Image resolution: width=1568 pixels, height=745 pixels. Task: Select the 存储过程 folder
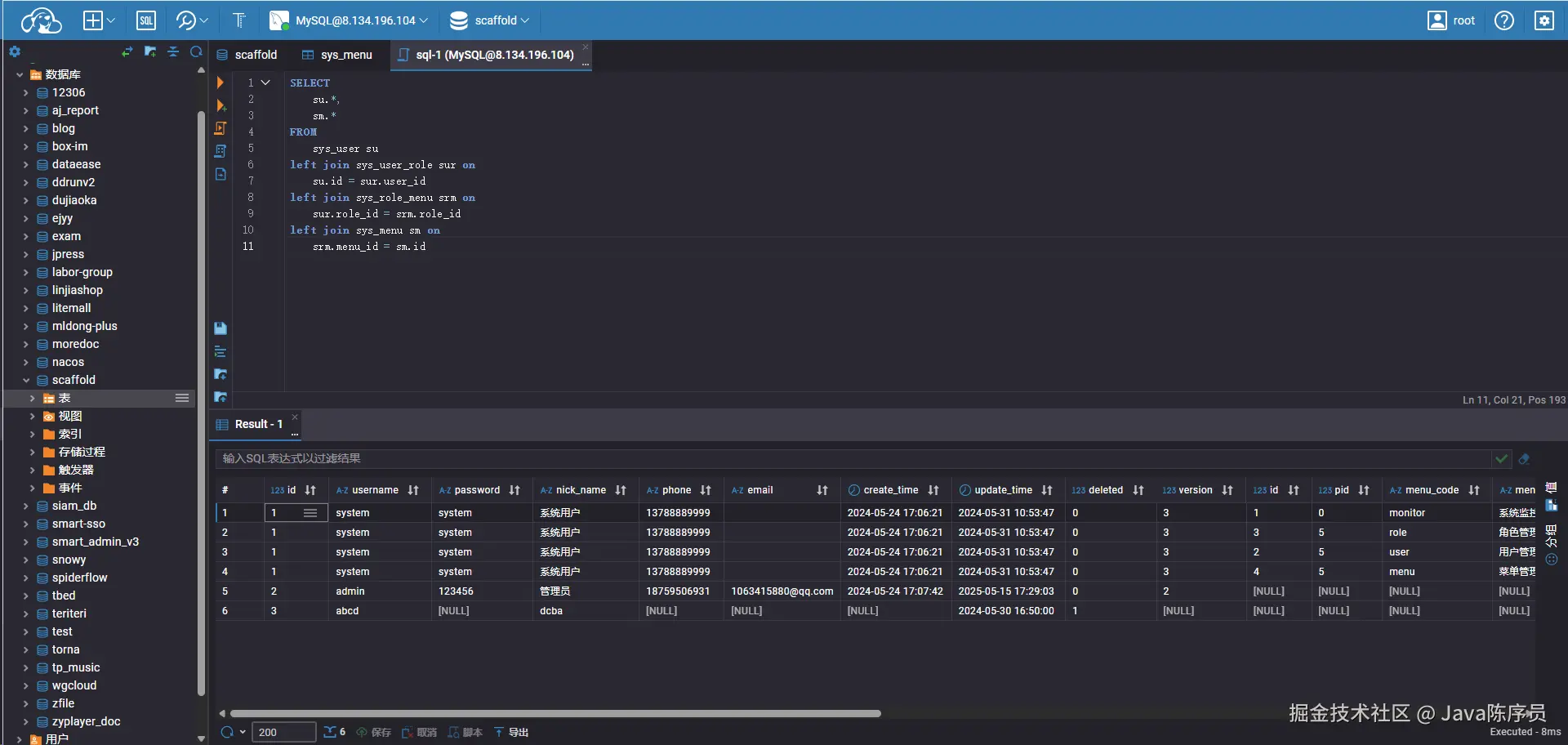click(x=82, y=452)
